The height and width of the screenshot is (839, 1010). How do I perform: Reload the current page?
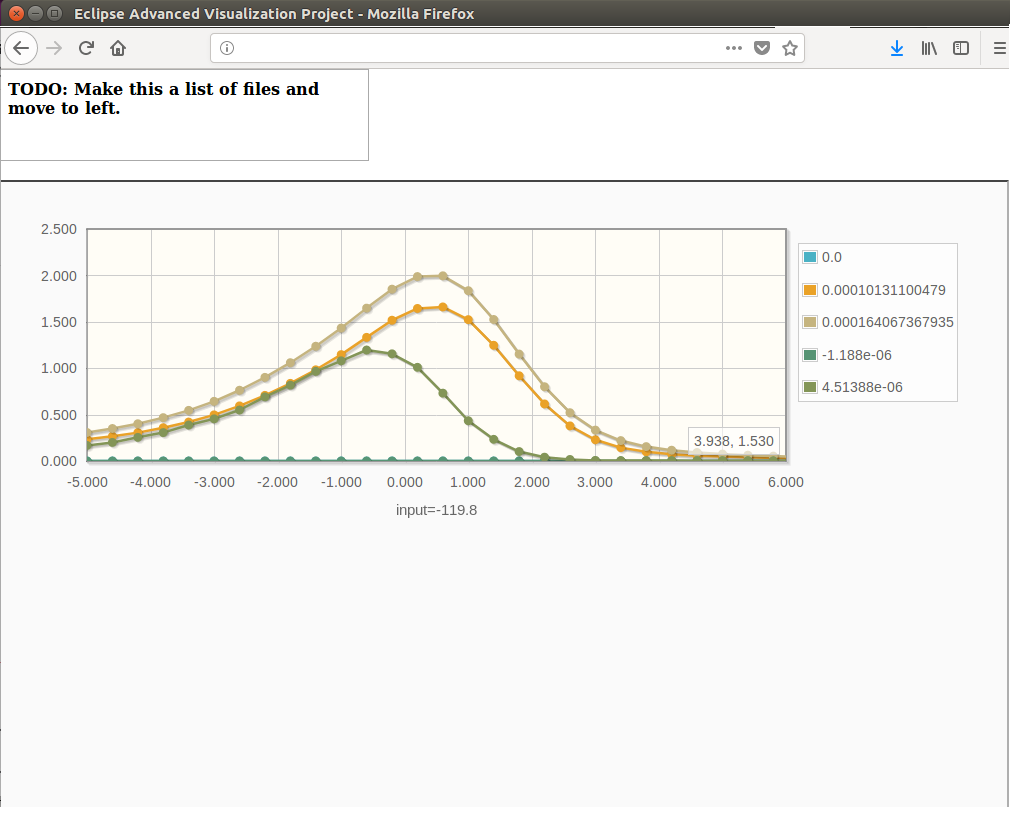click(87, 48)
